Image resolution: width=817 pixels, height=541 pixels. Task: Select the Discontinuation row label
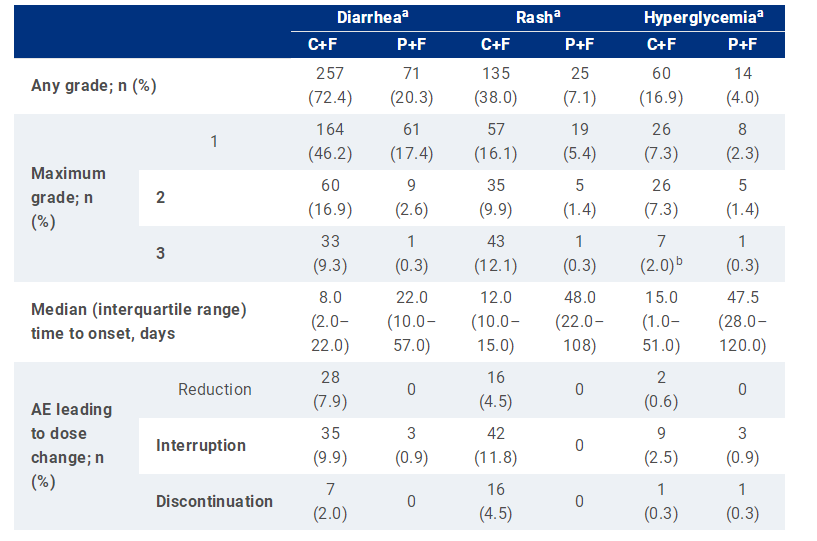point(214,501)
